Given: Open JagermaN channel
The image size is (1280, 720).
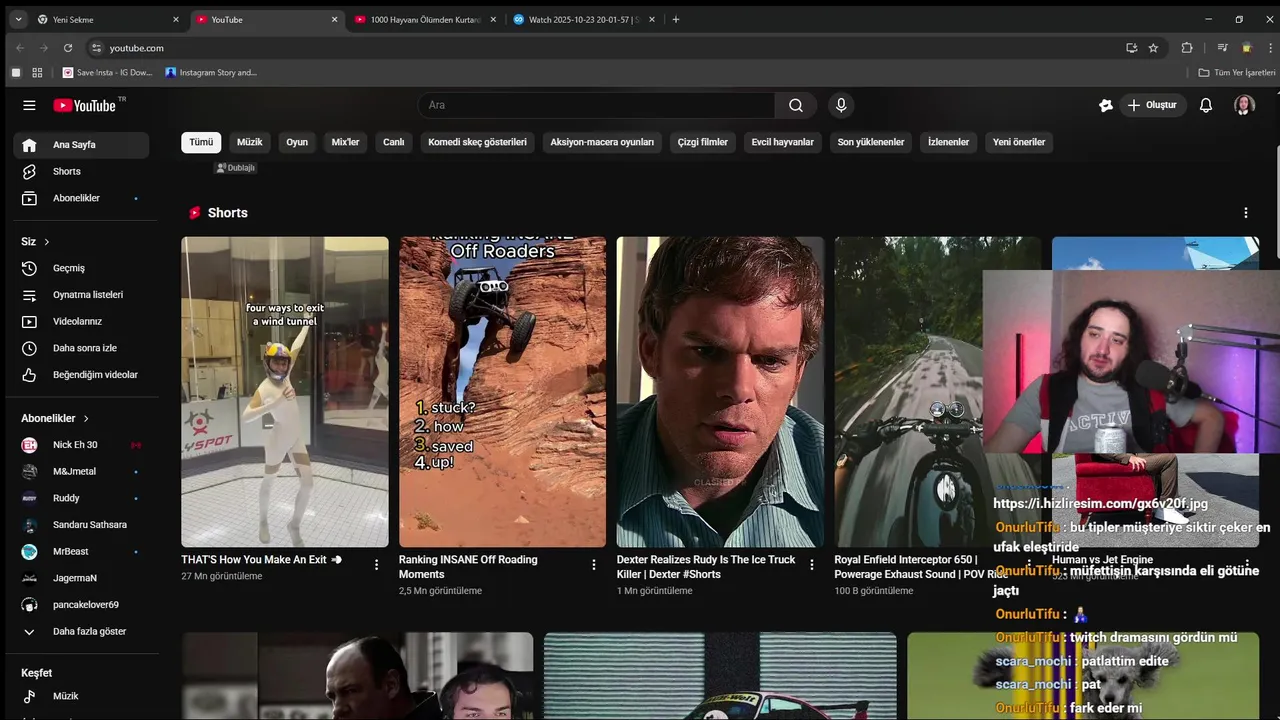Looking at the screenshot, I should click(x=81, y=578).
